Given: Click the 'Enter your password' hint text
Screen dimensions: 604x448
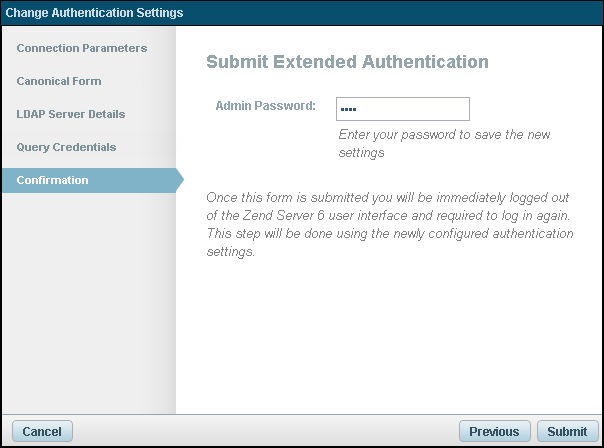Looking at the screenshot, I should [x=444, y=143].
